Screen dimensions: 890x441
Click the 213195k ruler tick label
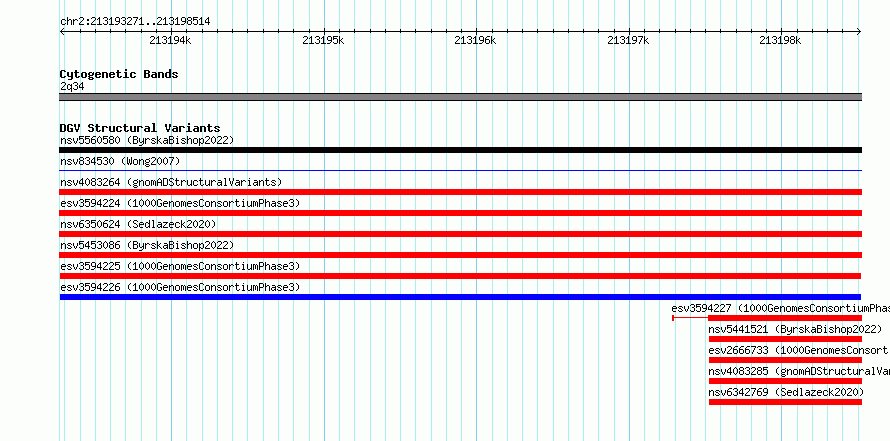click(x=323, y=40)
